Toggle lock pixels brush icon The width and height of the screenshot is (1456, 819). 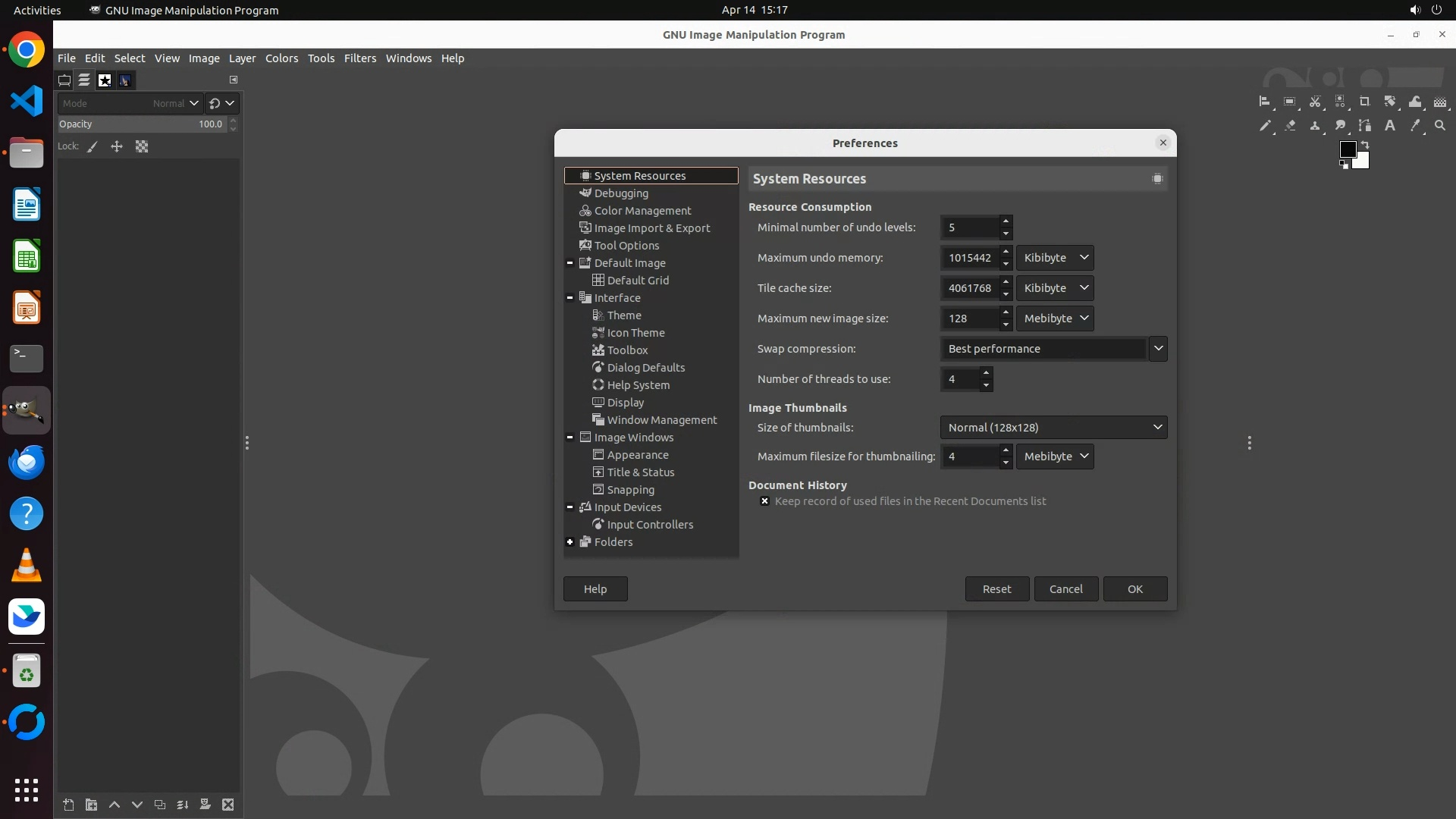(93, 147)
